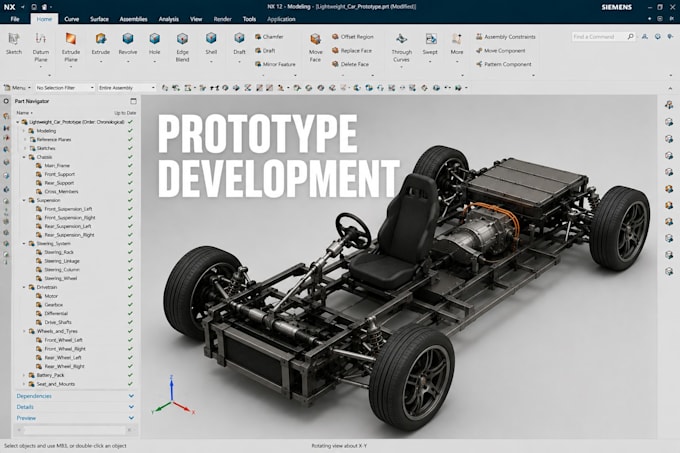Screen dimensions: 680x453
Task: Expand the Battery_Pack node
Action: coord(24,375)
